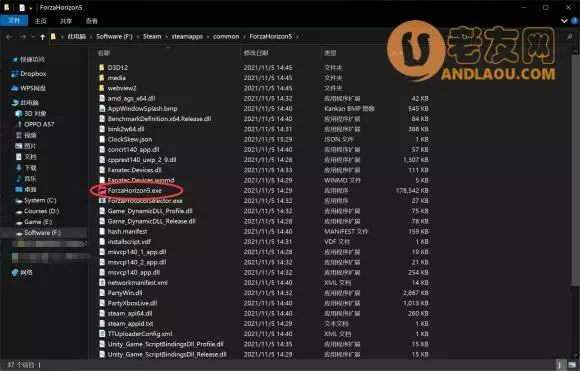Click the TTUploaderConfig.xml file icon
The width and height of the screenshot is (580, 371).
102,334
